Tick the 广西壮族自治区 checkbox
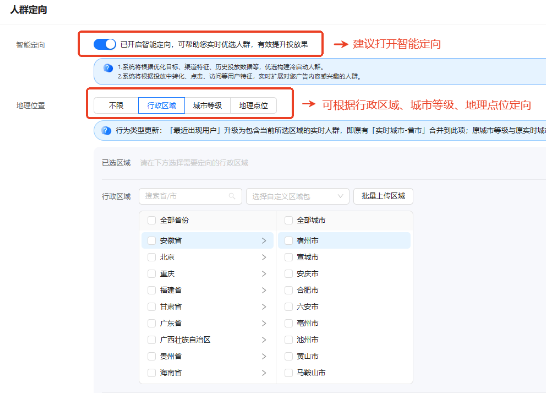 pyautogui.click(x=151, y=340)
